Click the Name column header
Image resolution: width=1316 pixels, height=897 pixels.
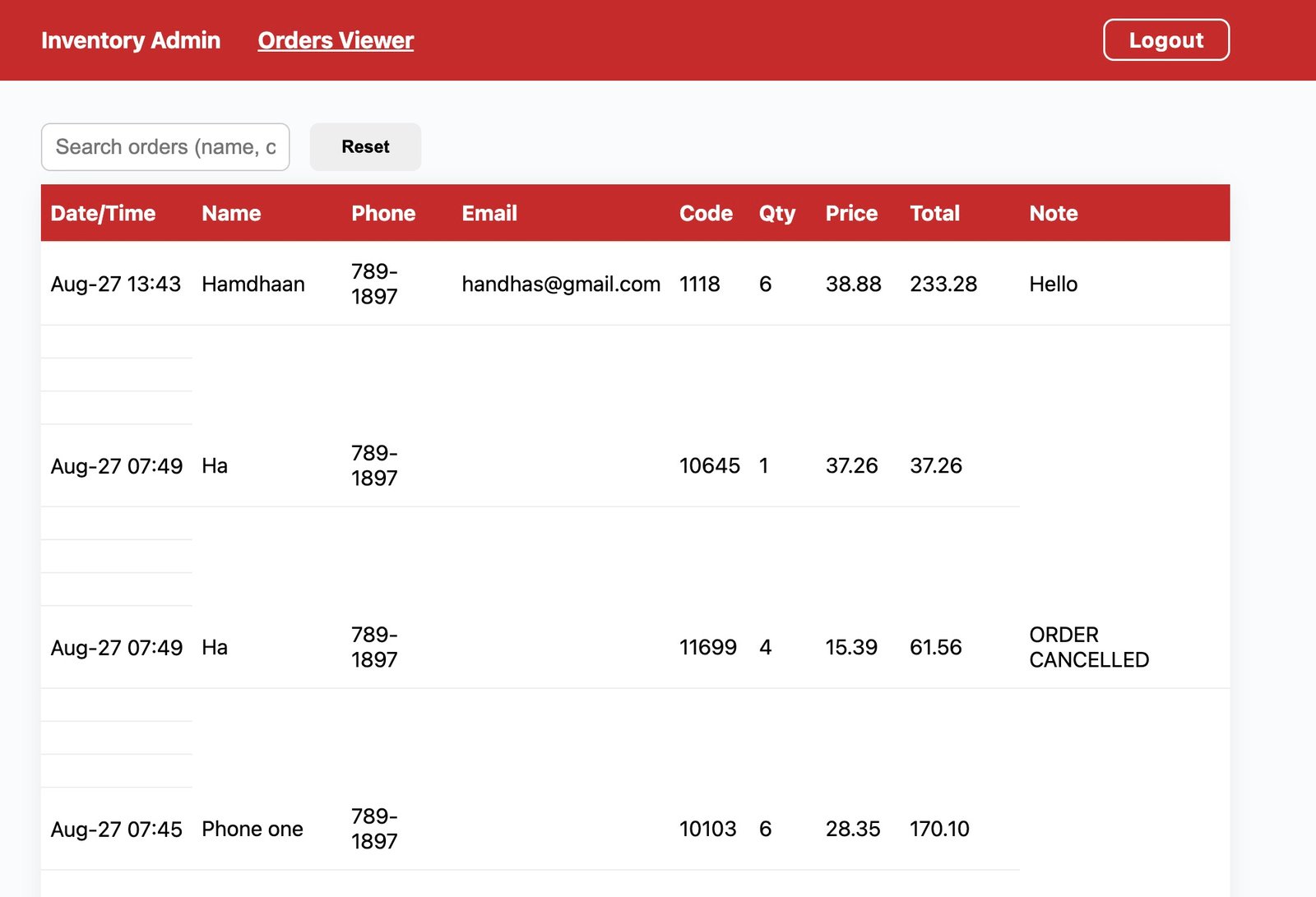pos(231,213)
